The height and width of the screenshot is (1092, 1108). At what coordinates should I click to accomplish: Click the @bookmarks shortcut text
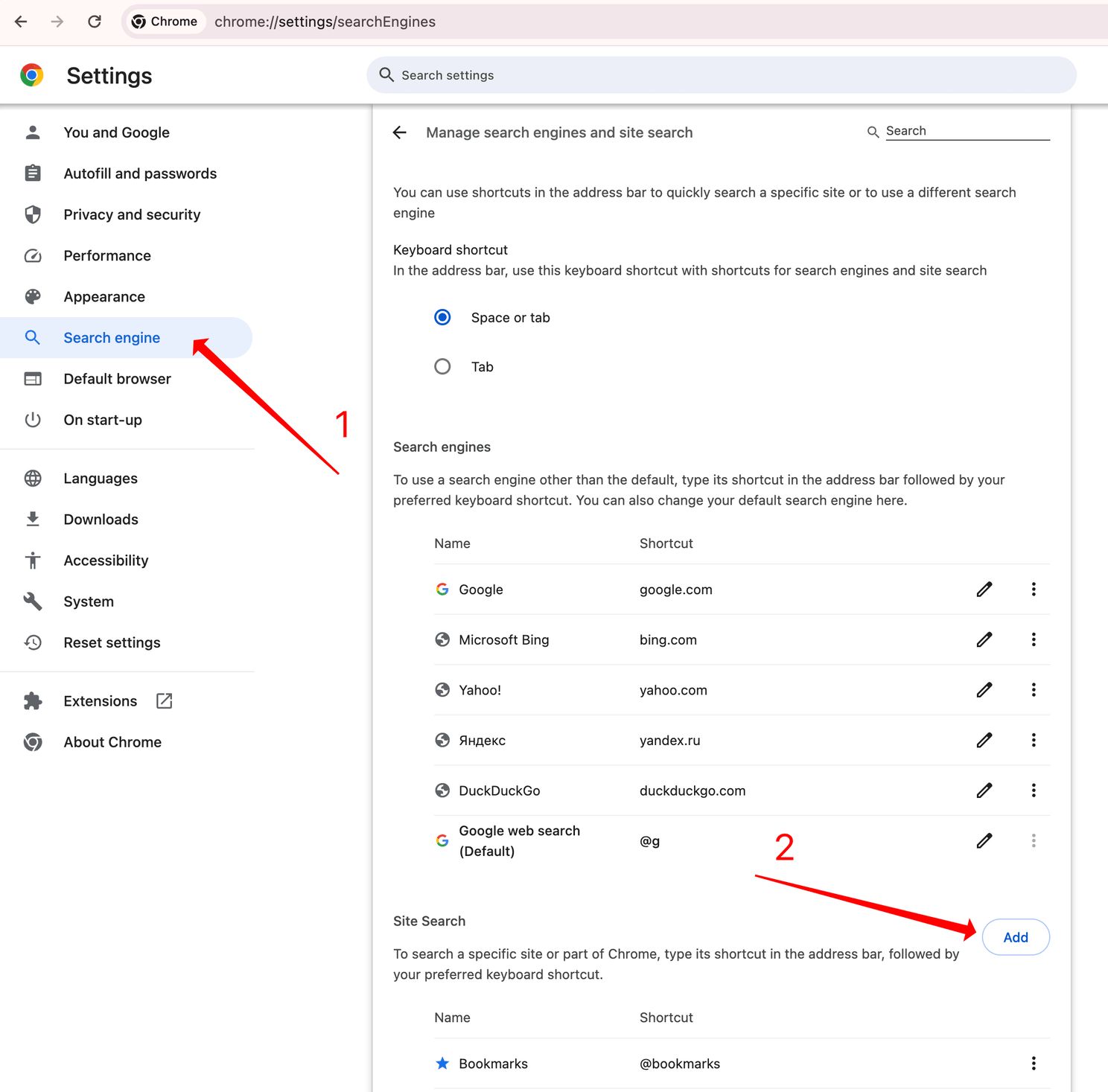click(680, 1064)
